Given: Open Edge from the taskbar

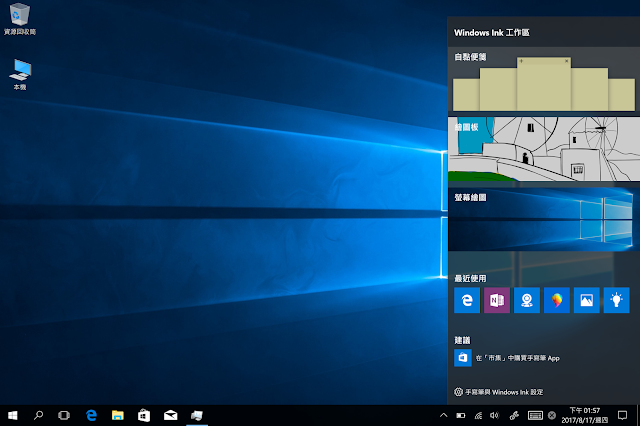Looking at the screenshot, I should 91,415.
